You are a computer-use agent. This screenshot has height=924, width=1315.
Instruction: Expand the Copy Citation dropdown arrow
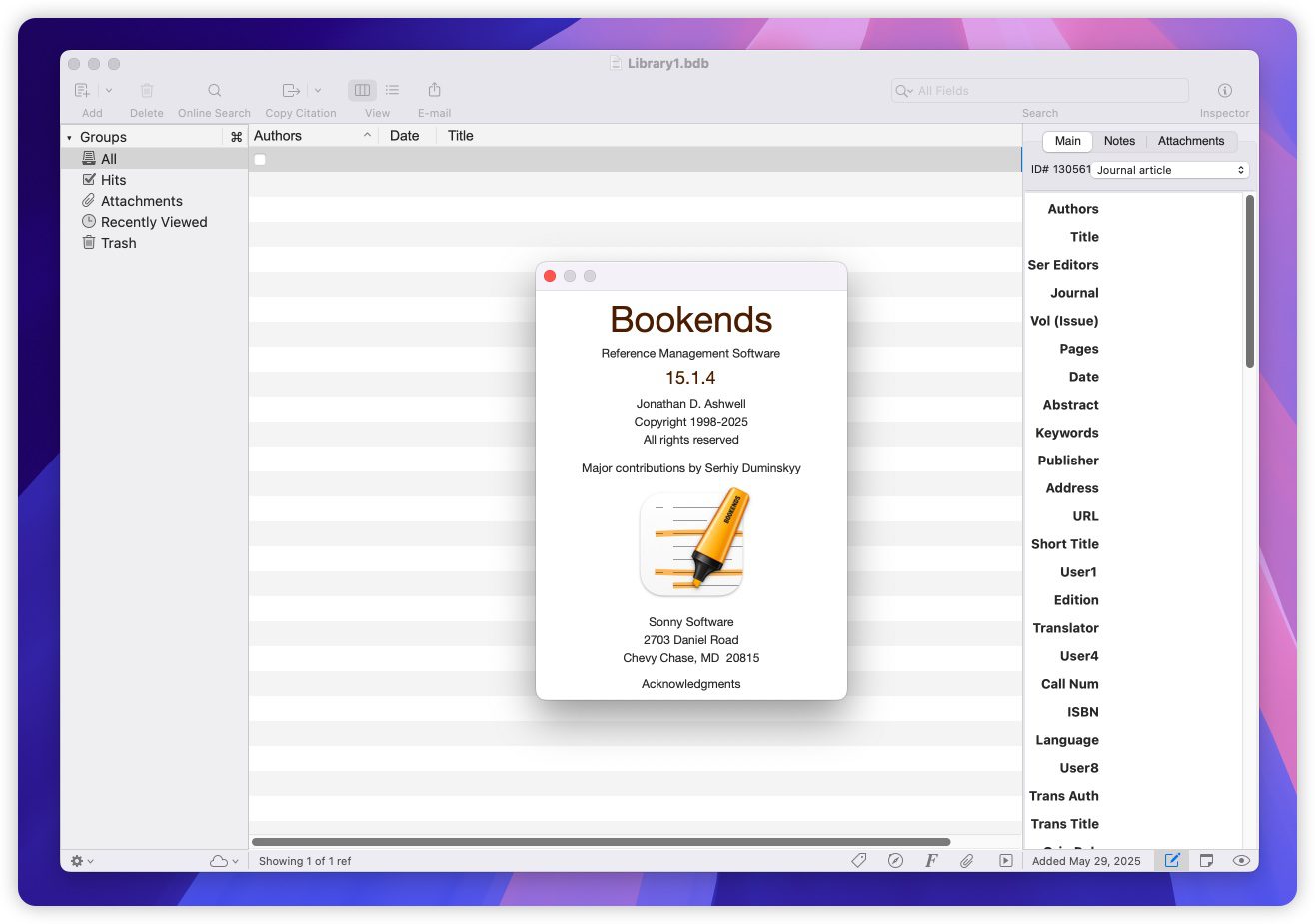[x=318, y=90]
